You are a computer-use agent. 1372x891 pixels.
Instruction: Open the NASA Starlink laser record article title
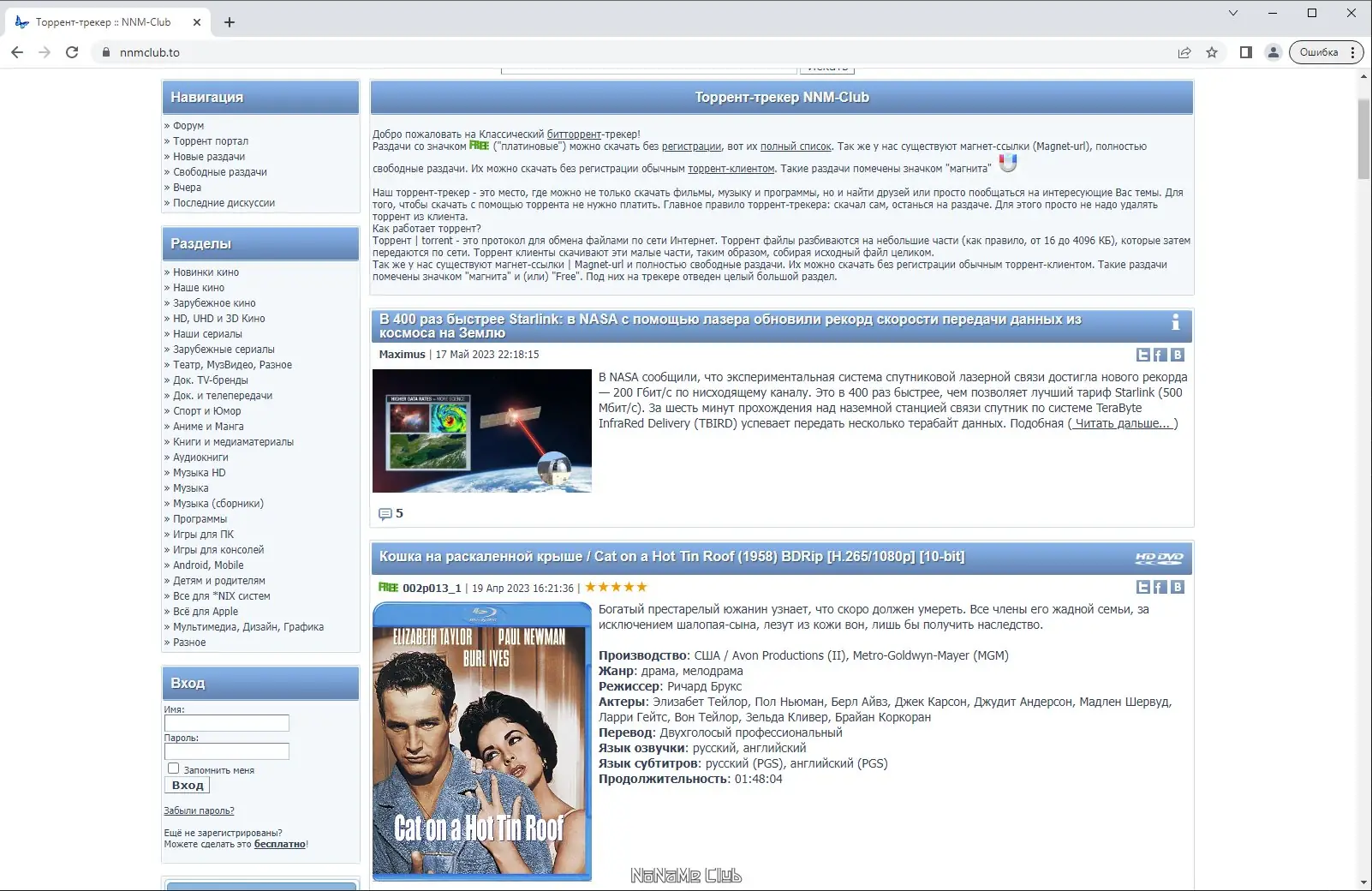(x=731, y=326)
